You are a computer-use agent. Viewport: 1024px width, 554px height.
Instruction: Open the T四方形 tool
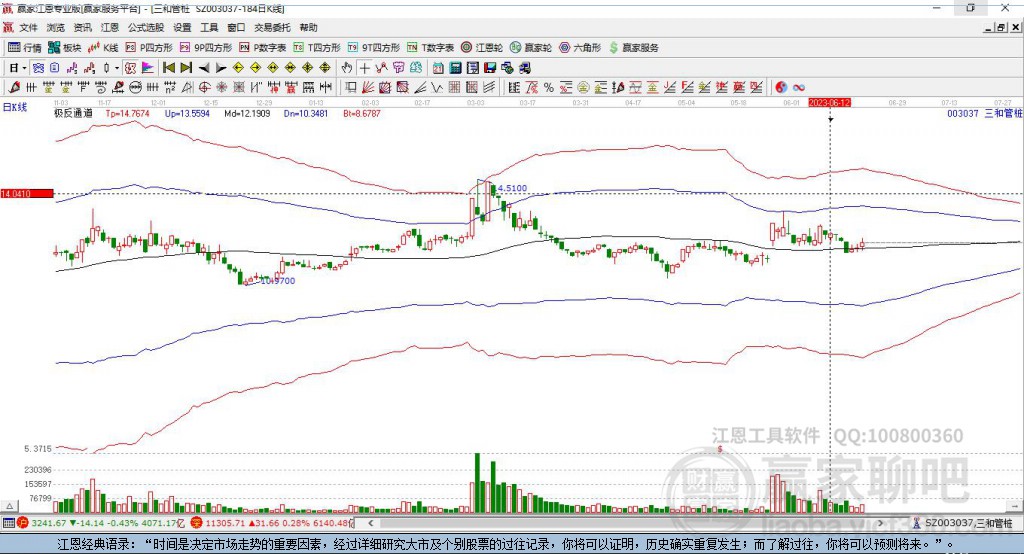pyautogui.click(x=317, y=48)
